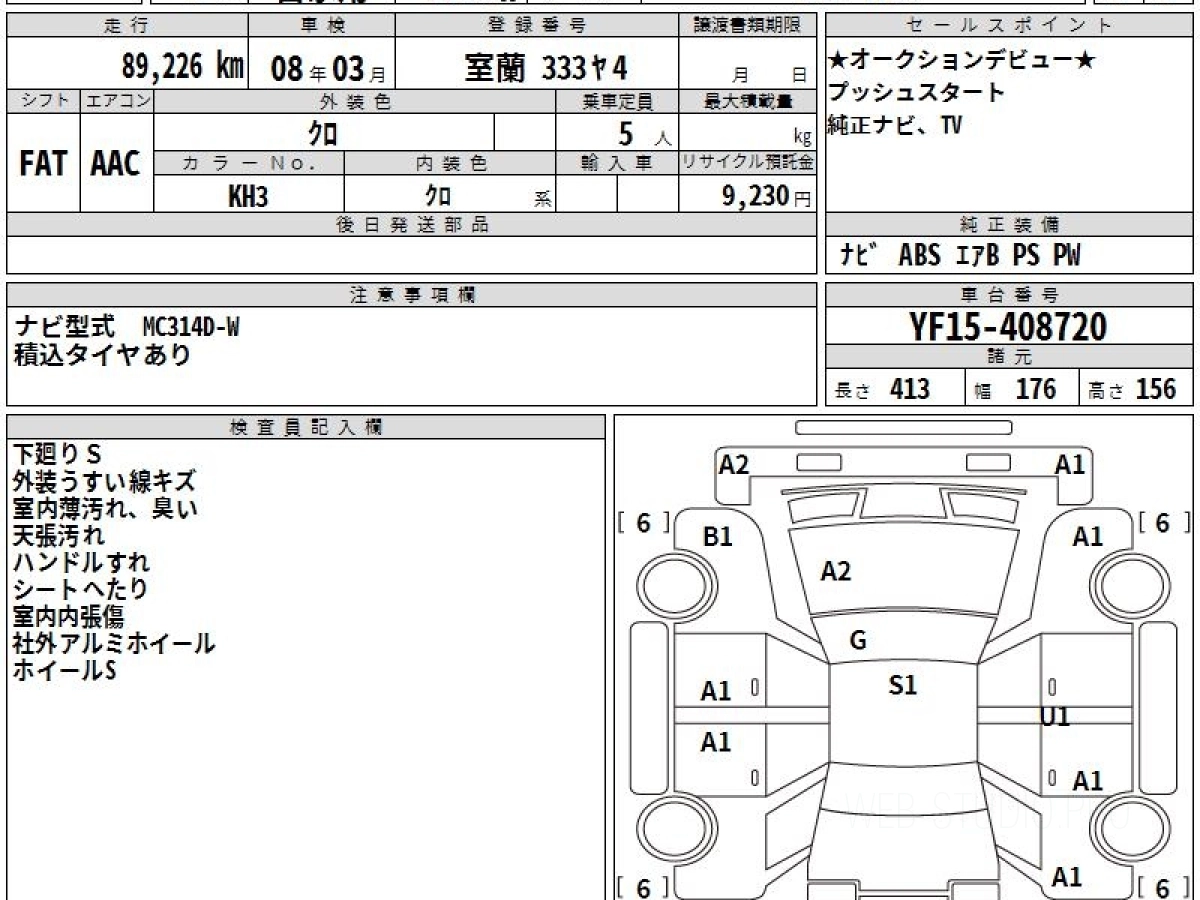Click the 天張汚れ note
Image resolution: width=1200 pixels, height=900 pixels.
(59, 536)
